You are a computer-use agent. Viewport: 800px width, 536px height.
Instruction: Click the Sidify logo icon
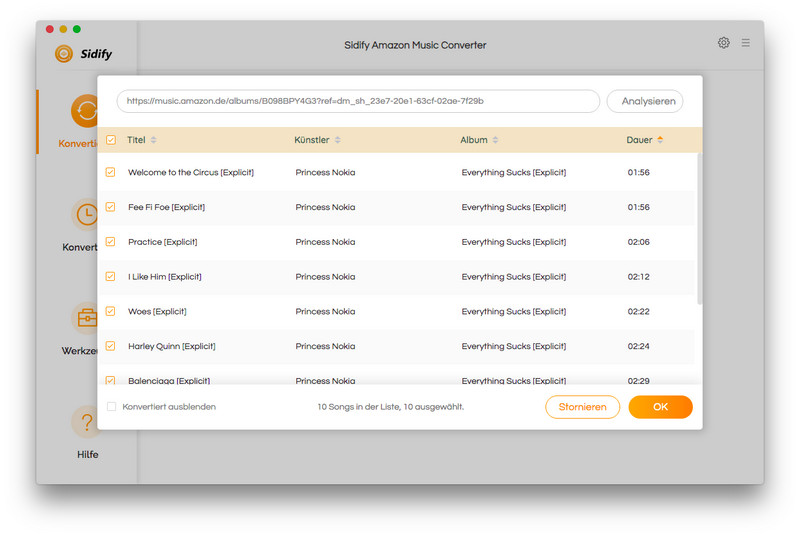tap(64, 54)
